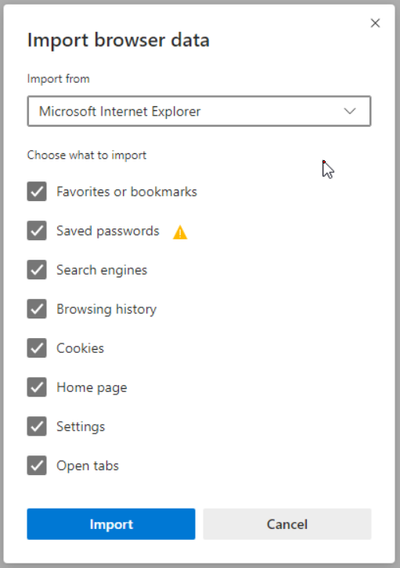Uncheck the Favorites or bookmarks checkbox
Screen dimensions: 400x568
(x=37, y=191)
